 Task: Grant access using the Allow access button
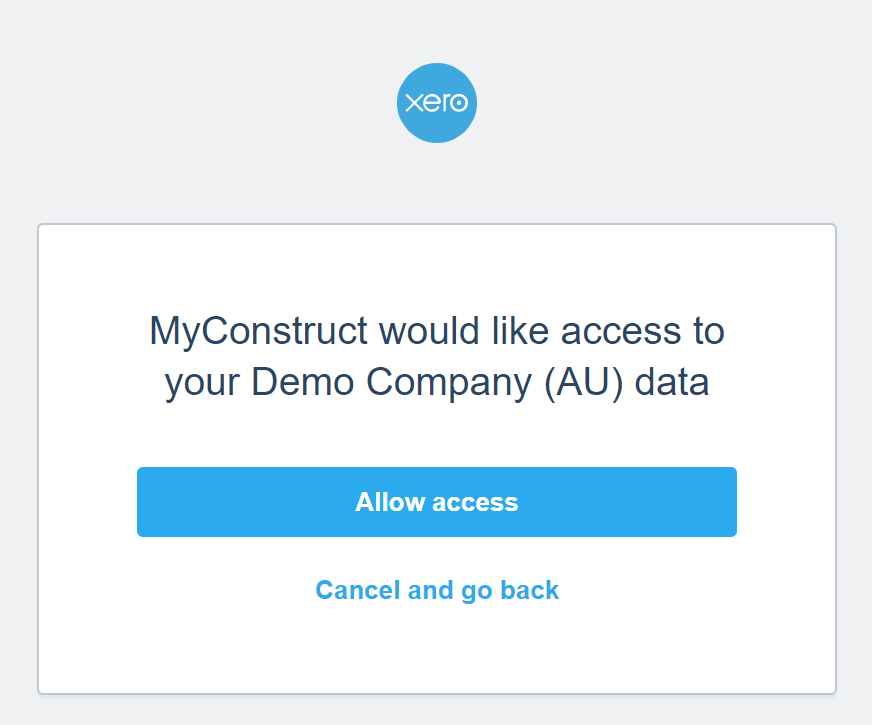[x=437, y=502]
